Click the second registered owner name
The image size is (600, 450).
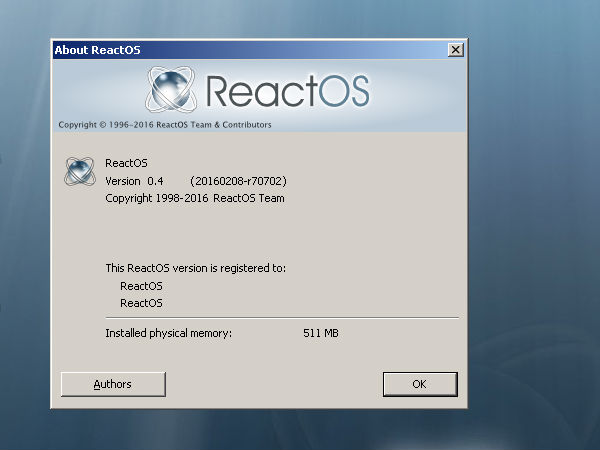coord(141,303)
